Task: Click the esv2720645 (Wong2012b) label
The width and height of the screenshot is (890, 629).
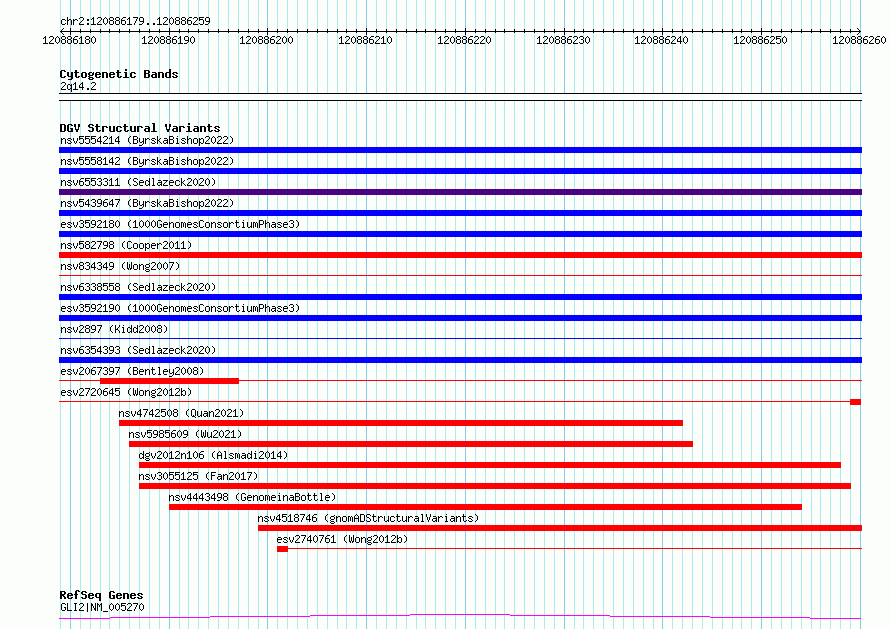Action: (x=126, y=392)
